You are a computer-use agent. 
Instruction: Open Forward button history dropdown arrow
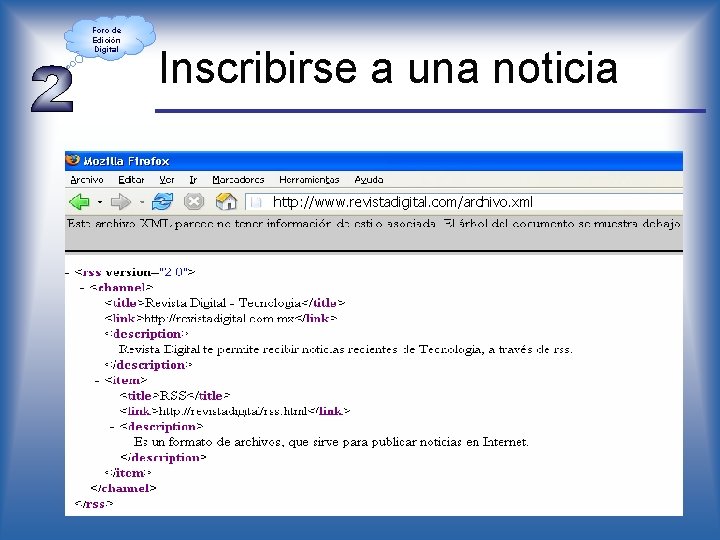pyautogui.click(x=142, y=202)
